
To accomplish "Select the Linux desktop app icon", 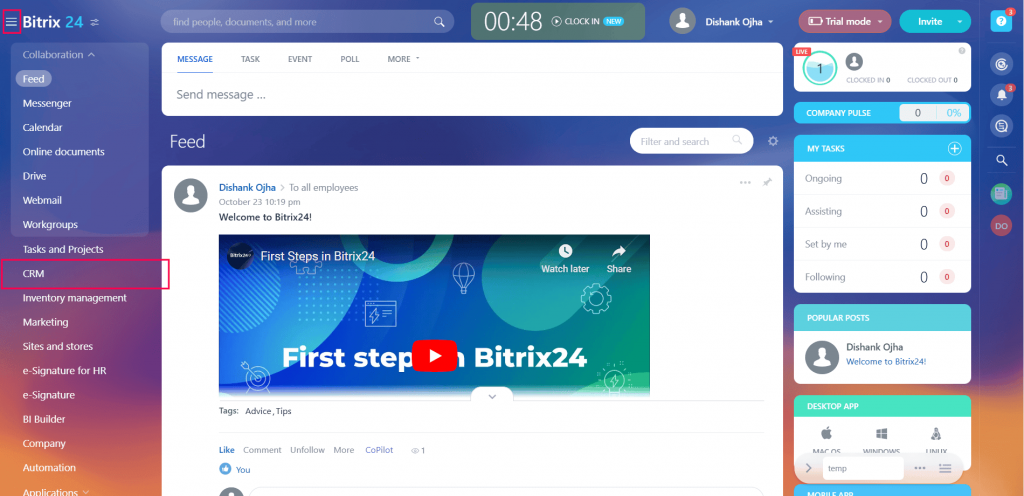I will pos(936,434).
